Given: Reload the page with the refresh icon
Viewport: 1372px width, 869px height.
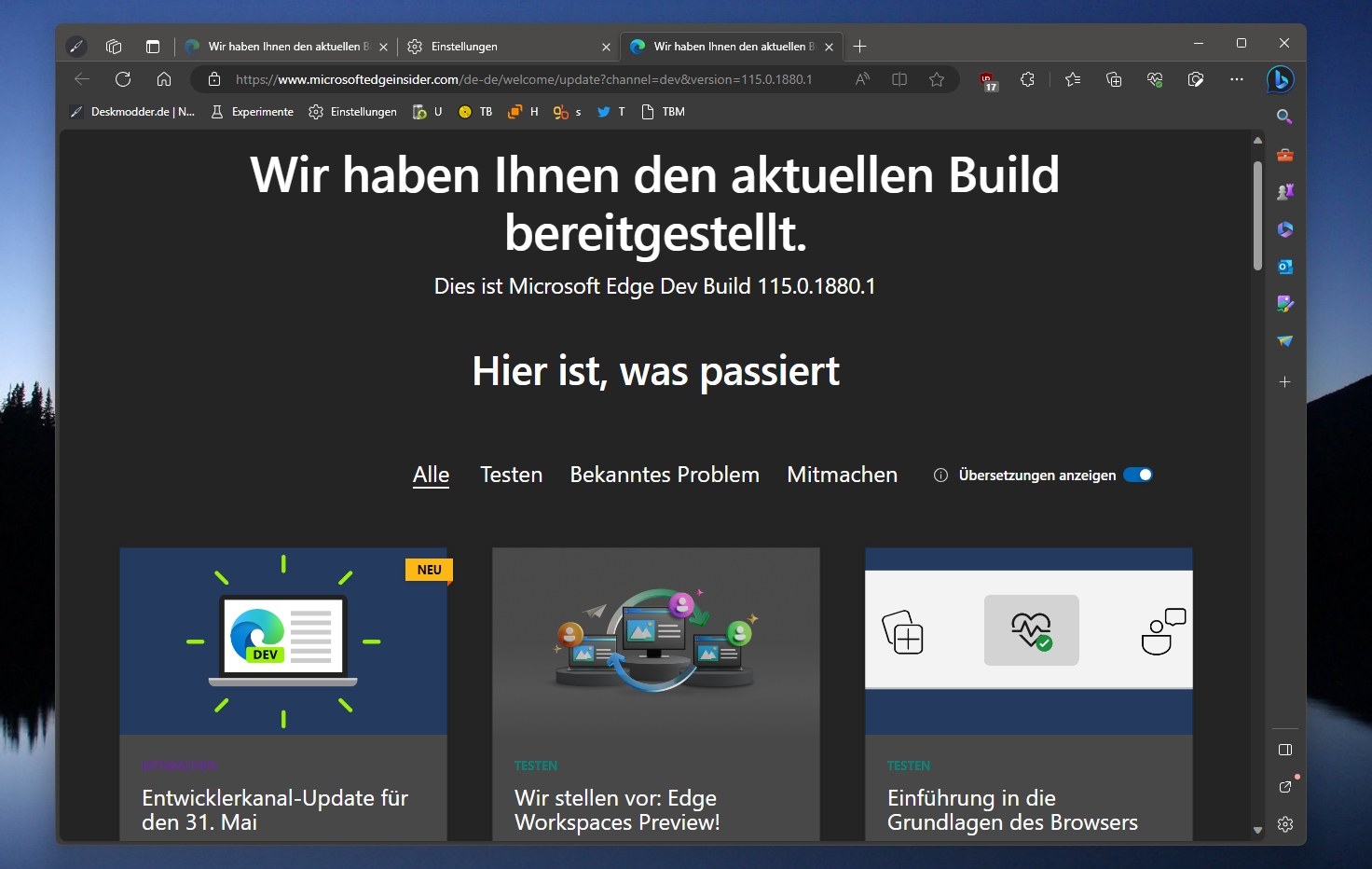Looking at the screenshot, I should [123, 79].
